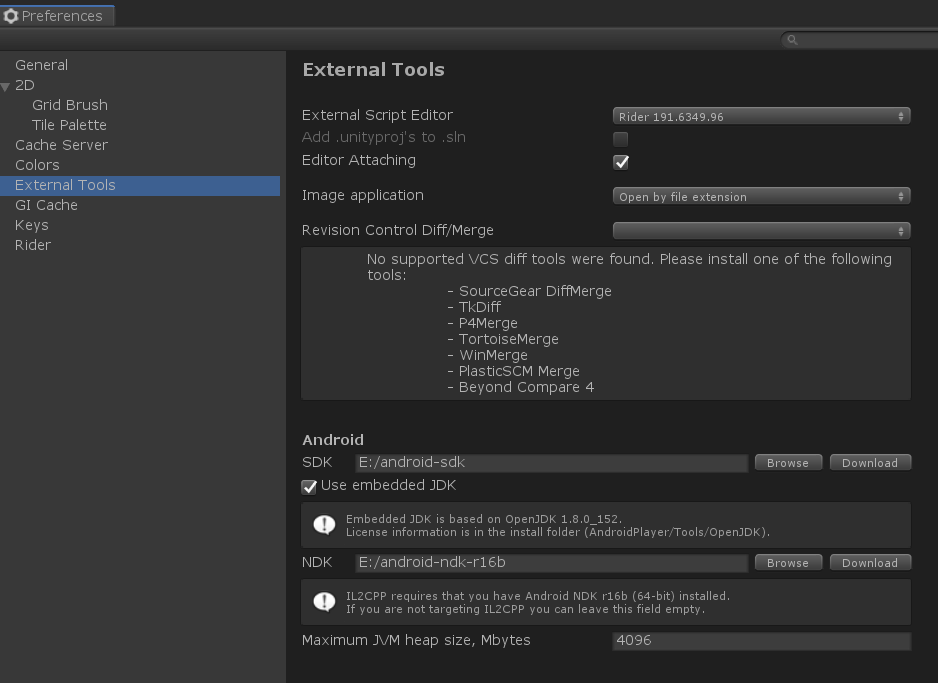Enable Editor Attaching
This screenshot has height=683, width=938.
point(620,161)
